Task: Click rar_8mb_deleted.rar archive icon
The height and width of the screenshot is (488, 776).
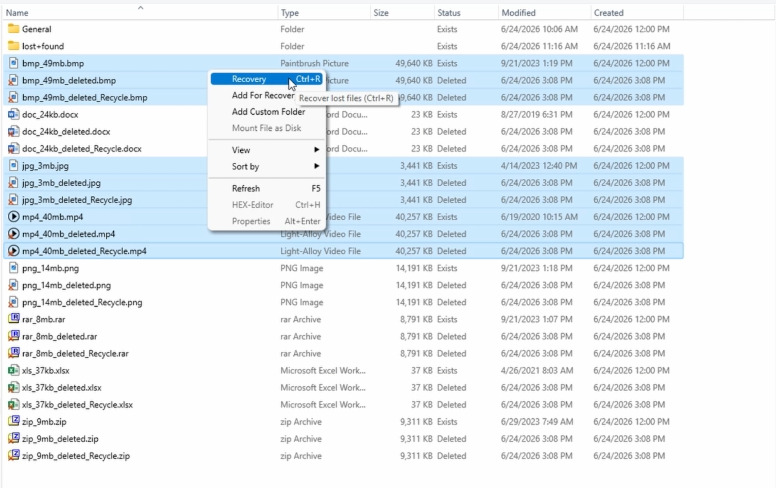Action: 13,336
